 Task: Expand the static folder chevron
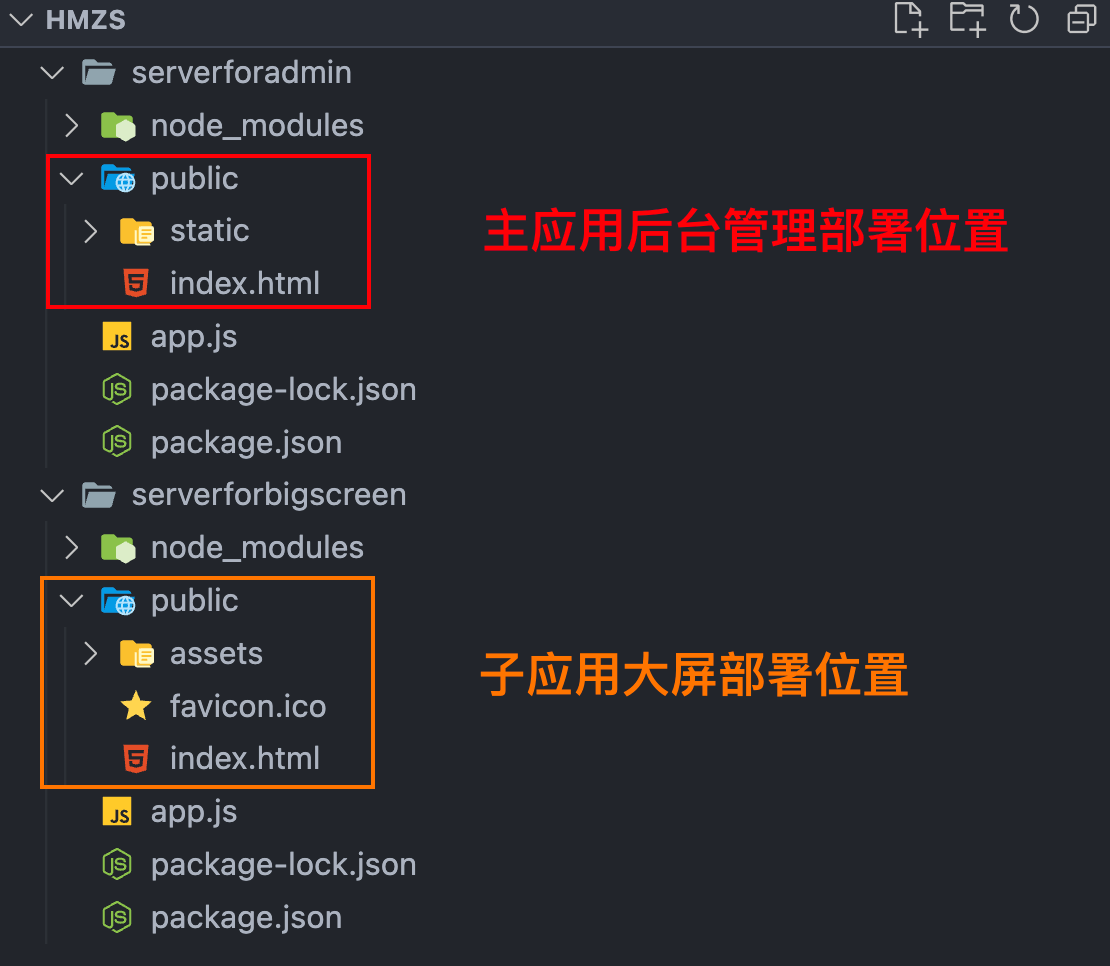tap(91, 231)
